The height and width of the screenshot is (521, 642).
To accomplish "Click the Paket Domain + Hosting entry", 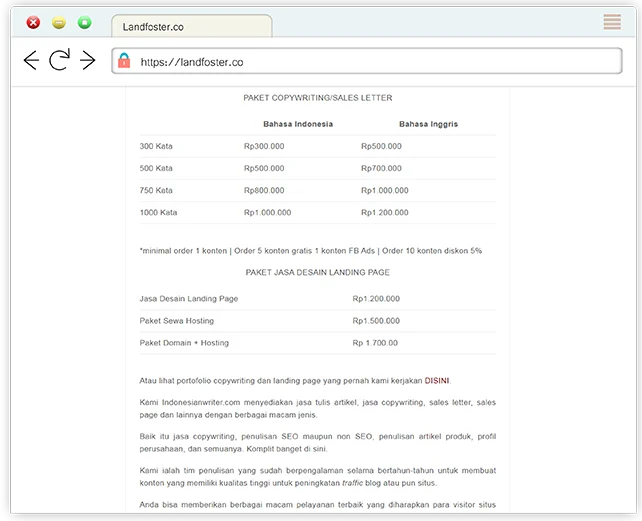I will pyautogui.click(x=184, y=342).
